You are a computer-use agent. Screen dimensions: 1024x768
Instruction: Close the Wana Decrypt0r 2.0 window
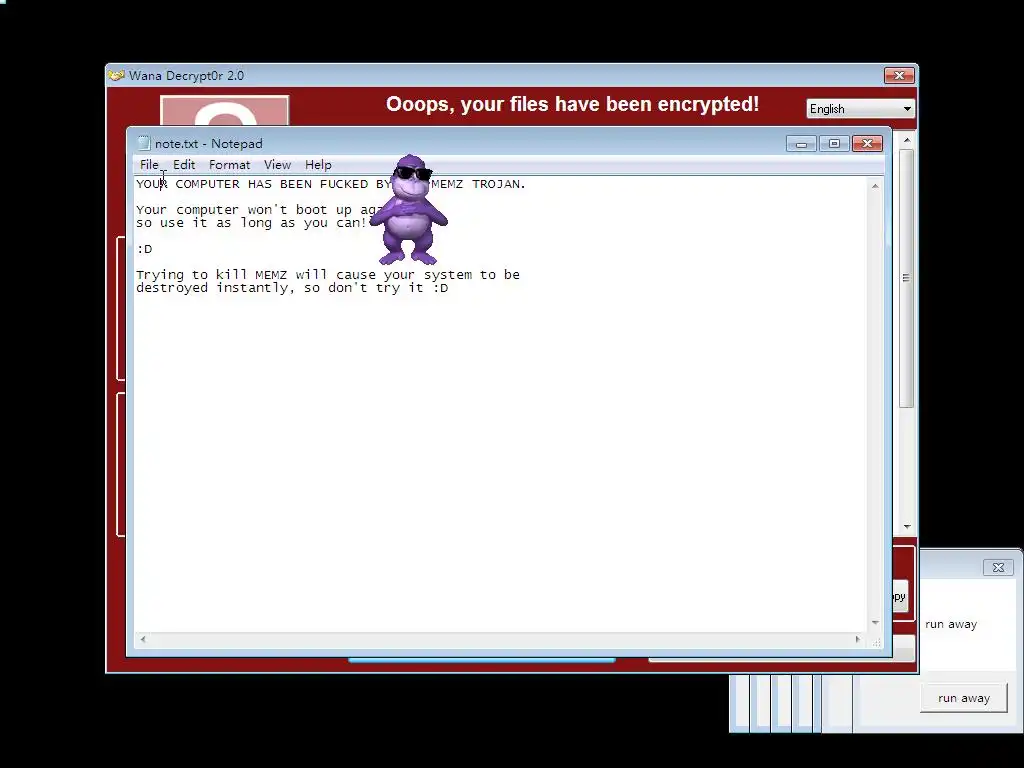[899, 76]
